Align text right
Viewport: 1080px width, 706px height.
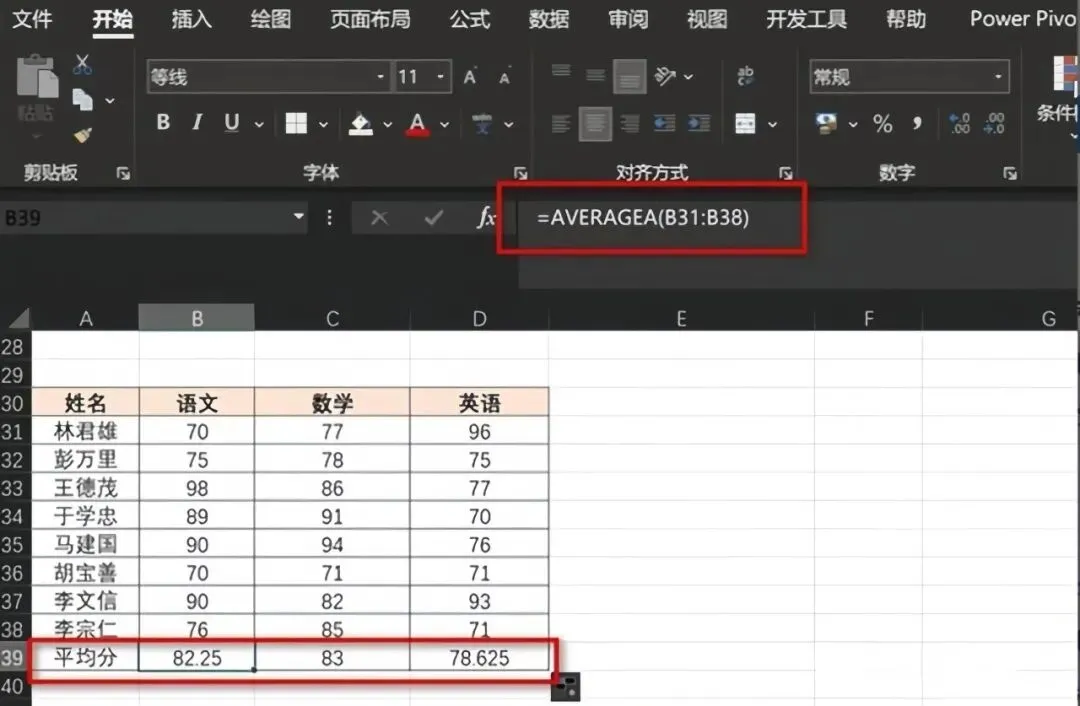click(x=630, y=124)
